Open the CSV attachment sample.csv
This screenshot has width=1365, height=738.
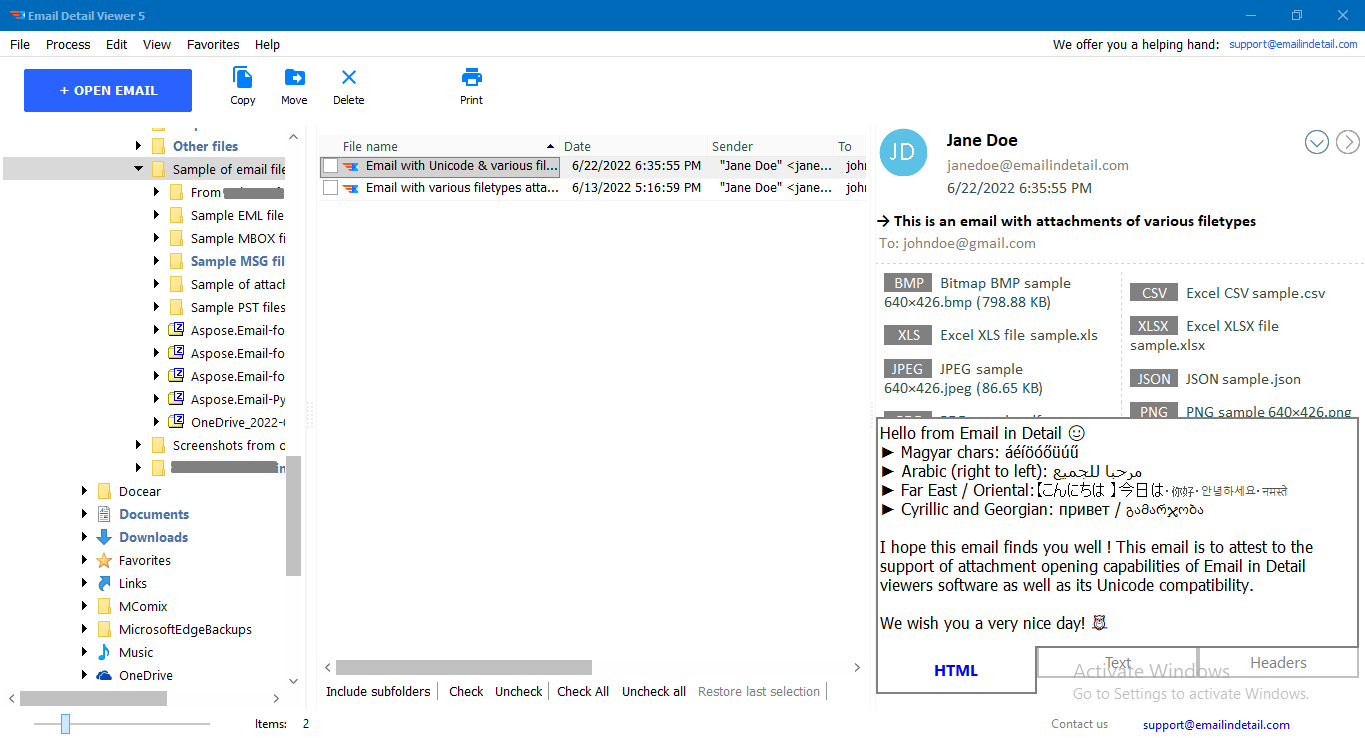coord(1153,292)
